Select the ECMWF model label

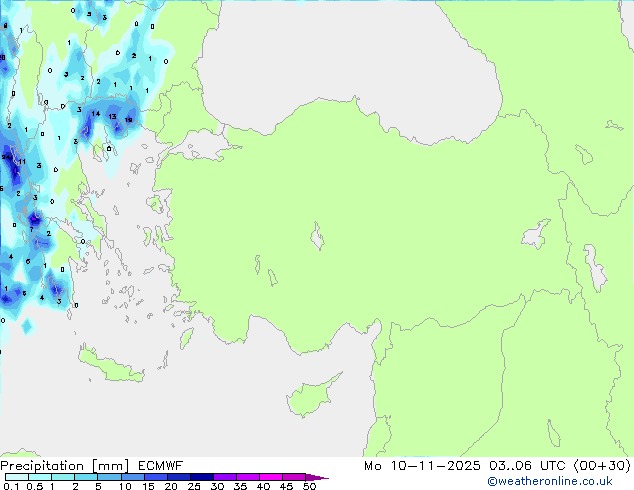click(160, 466)
